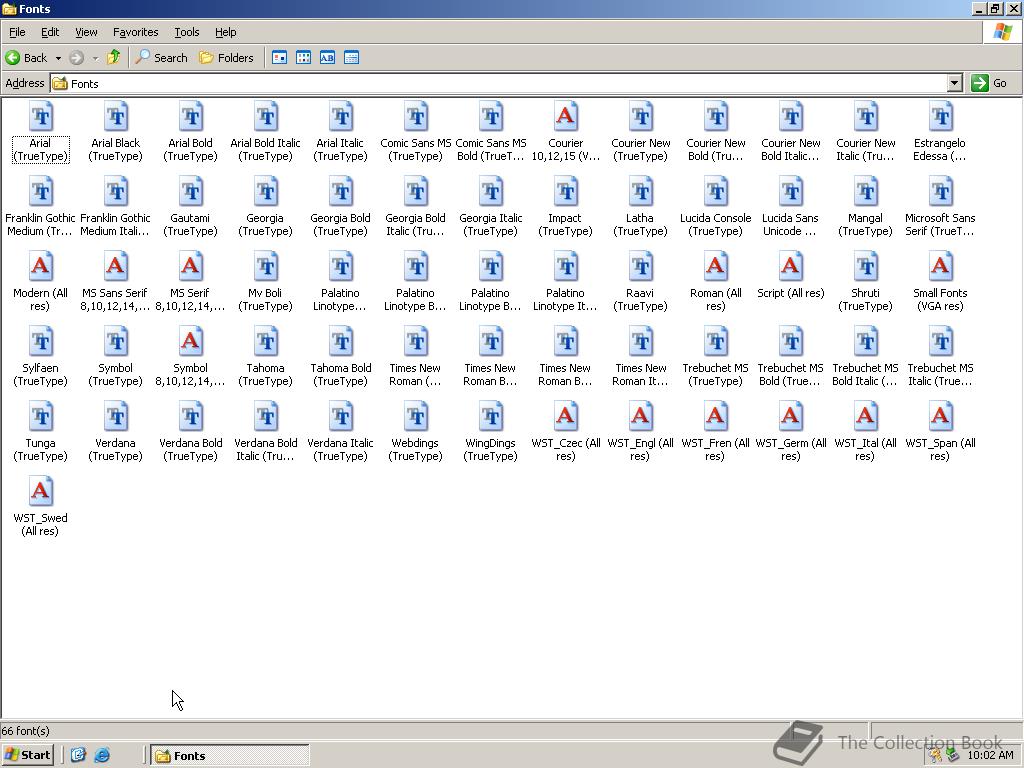
Task: Open the Back history dropdown arrow
Action: point(58,58)
